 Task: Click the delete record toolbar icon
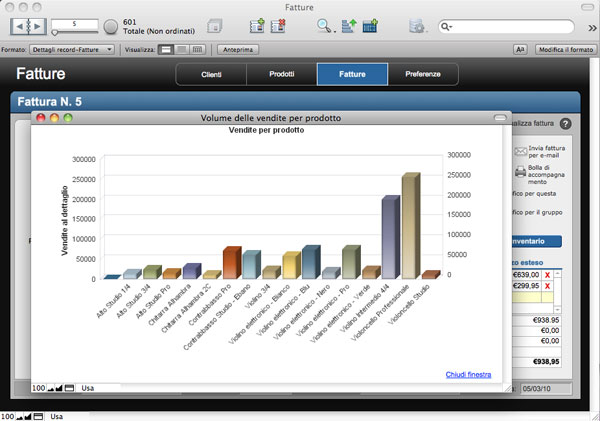(279, 26)
